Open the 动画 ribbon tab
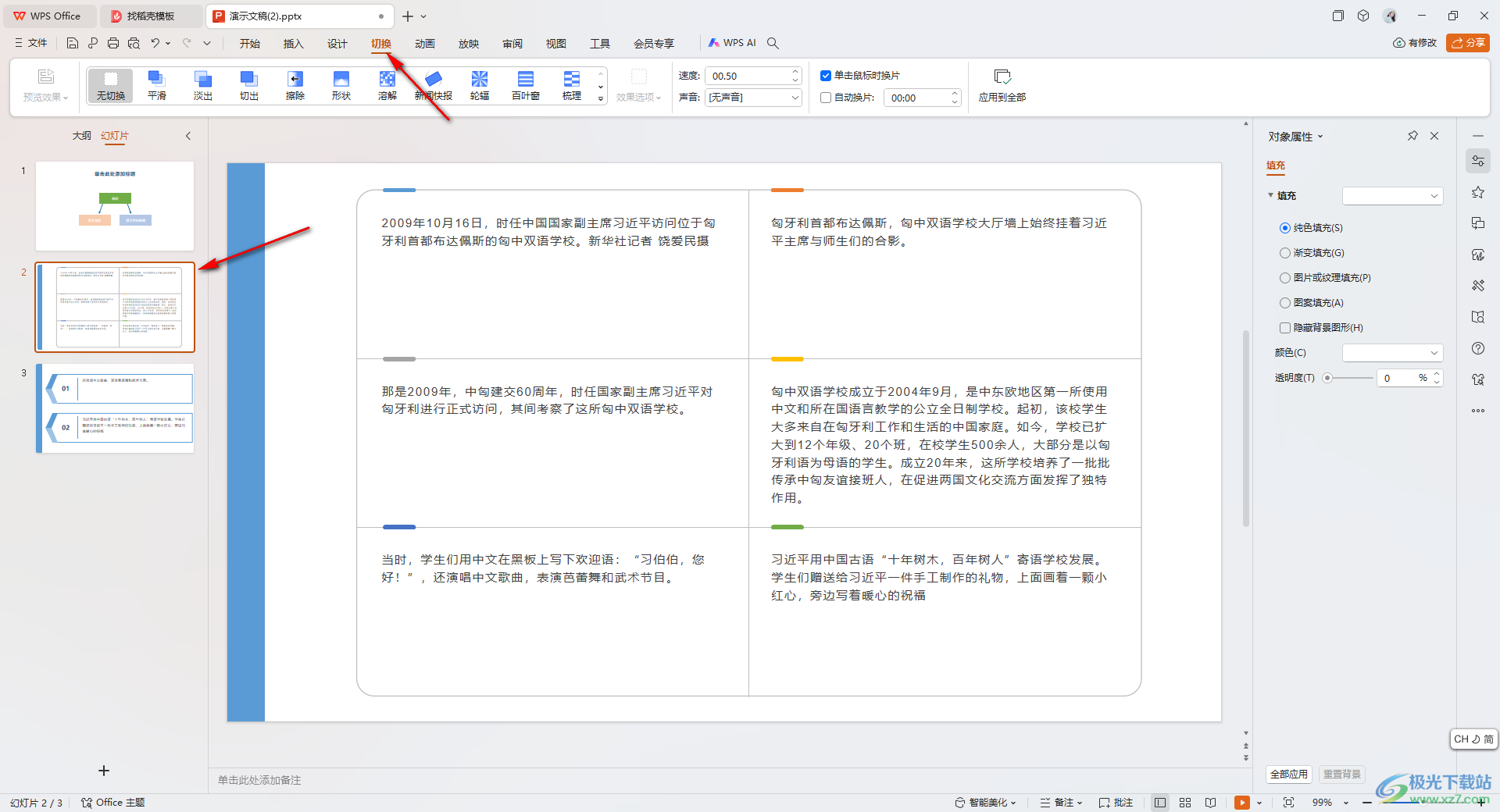 tap(425, 44)
